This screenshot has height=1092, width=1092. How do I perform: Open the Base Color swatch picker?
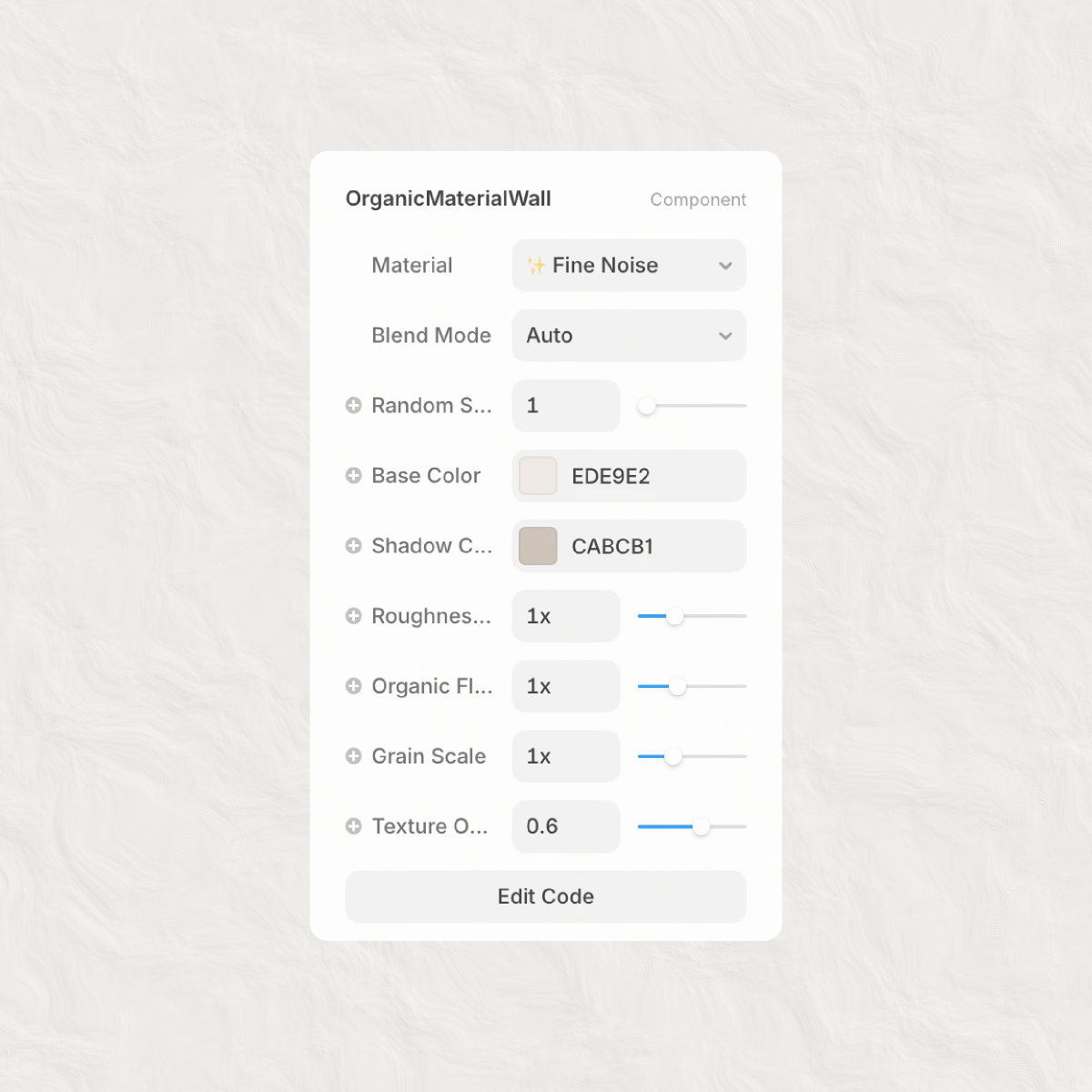(538, 476)
